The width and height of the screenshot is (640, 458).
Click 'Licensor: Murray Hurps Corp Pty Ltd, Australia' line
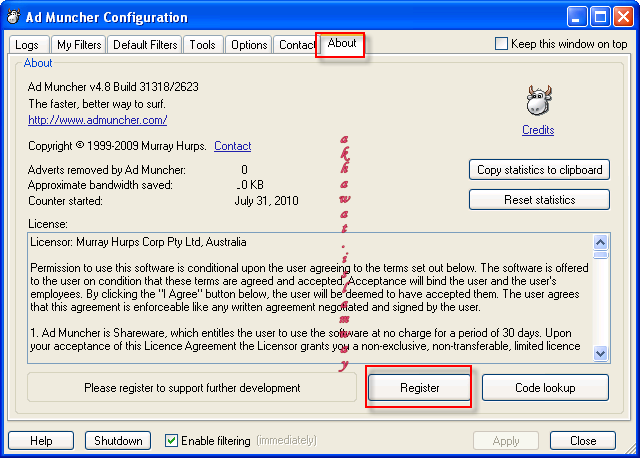(138, 242)
